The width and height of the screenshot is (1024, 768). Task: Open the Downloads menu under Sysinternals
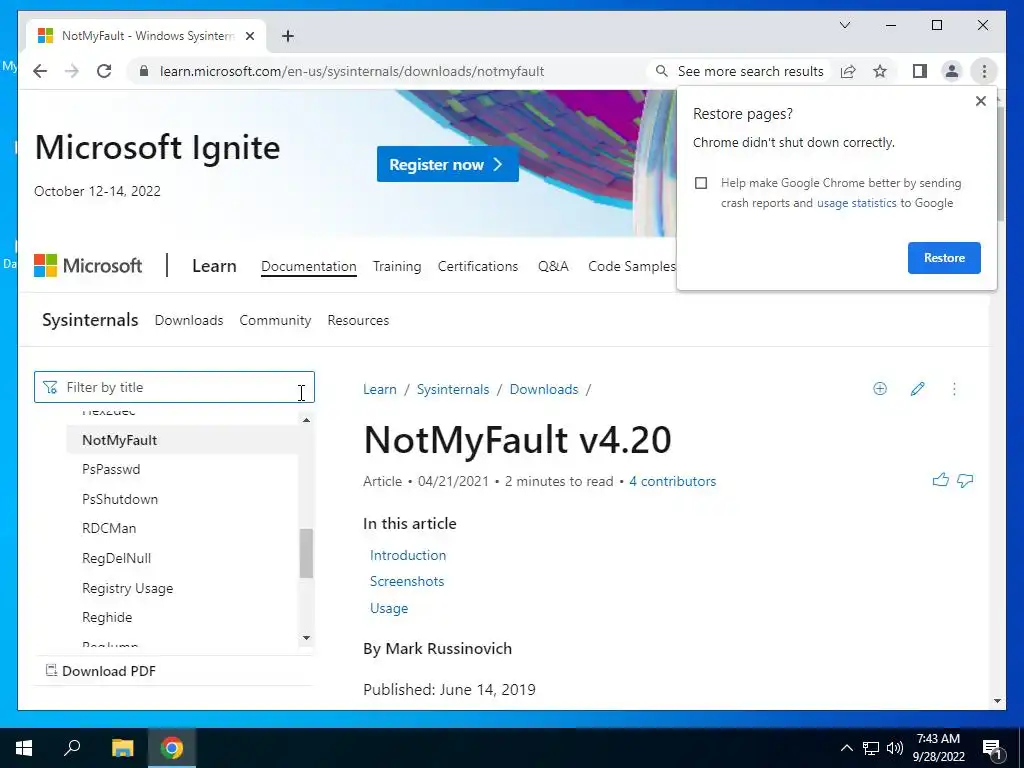[x=189, y=321]
